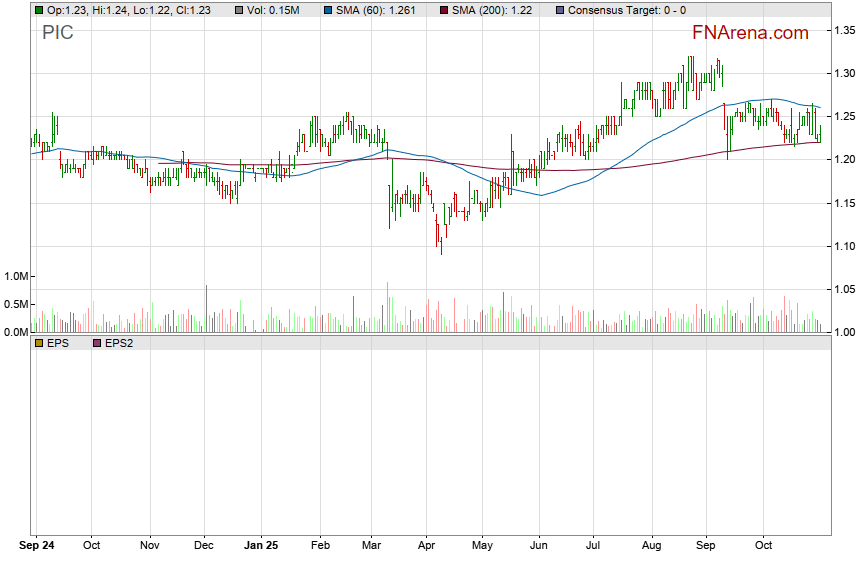The width and height of the screenshot is (859, 566).
Task: Click the dark red SMA (200) swatch
Action: (x=444, y=10)
